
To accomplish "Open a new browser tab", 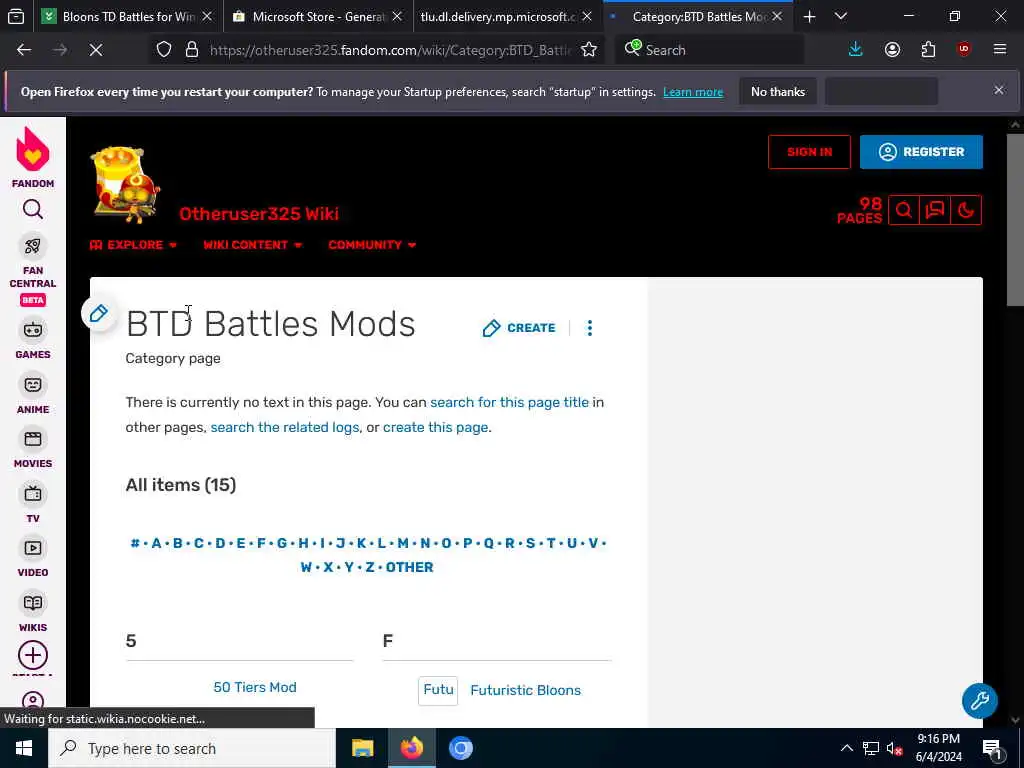I will 810,17.
